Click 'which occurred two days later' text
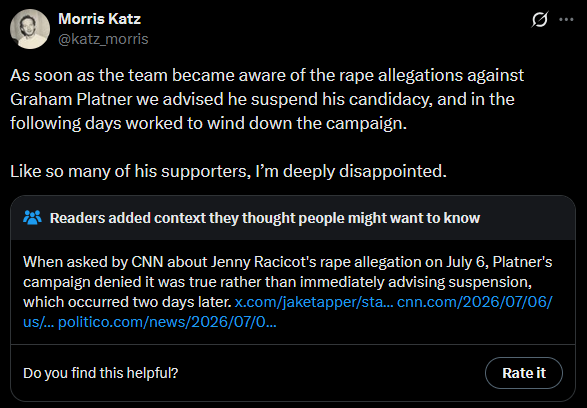This screenshot has width=587, height=408. click(x=127, y=302)
